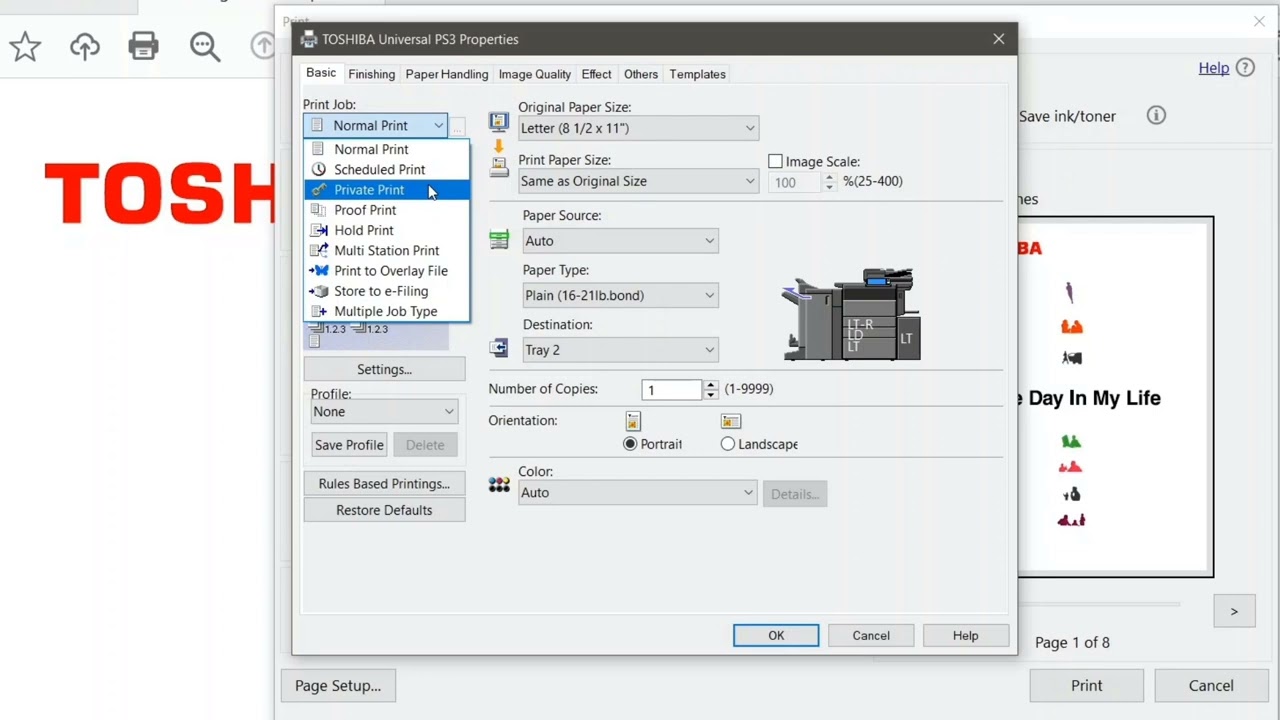Click the document preview thumbnail
1280x720 pixels.
click(x=1115, y=397)
